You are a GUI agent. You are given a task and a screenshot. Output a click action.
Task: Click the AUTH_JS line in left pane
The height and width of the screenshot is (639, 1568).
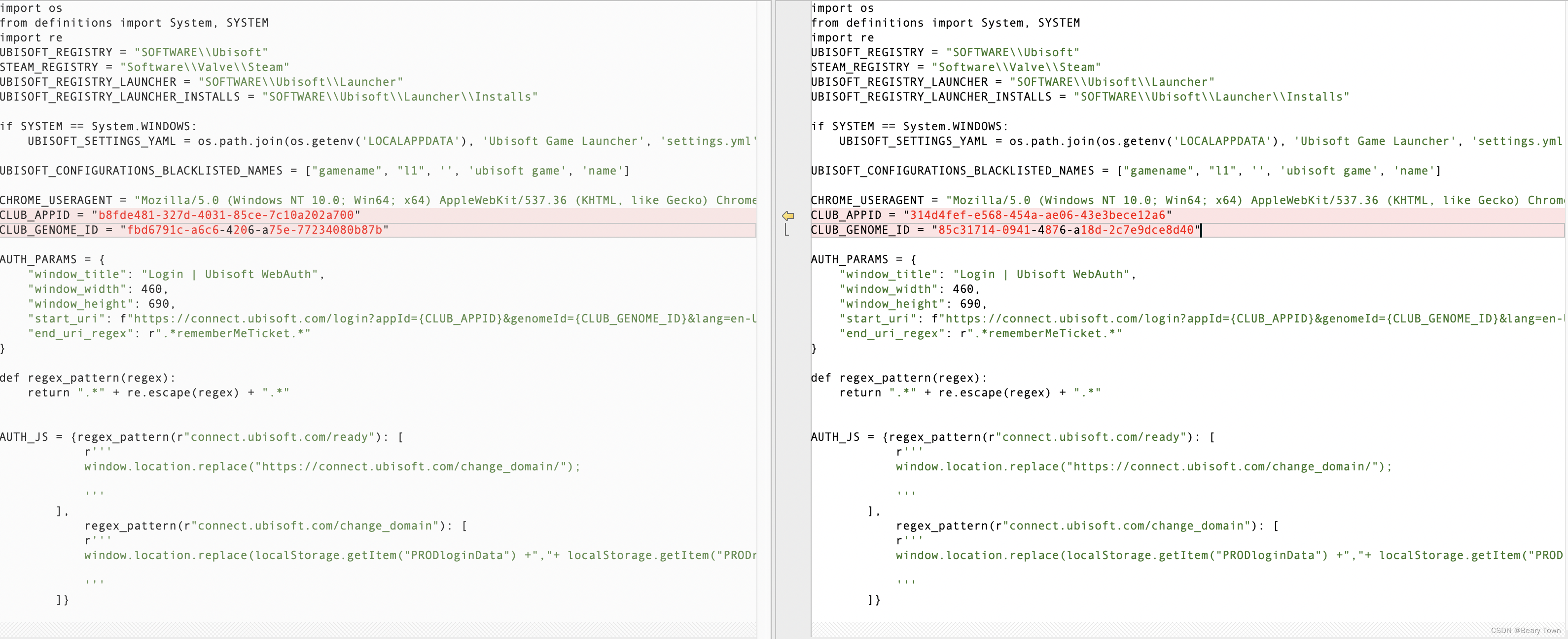201,437
